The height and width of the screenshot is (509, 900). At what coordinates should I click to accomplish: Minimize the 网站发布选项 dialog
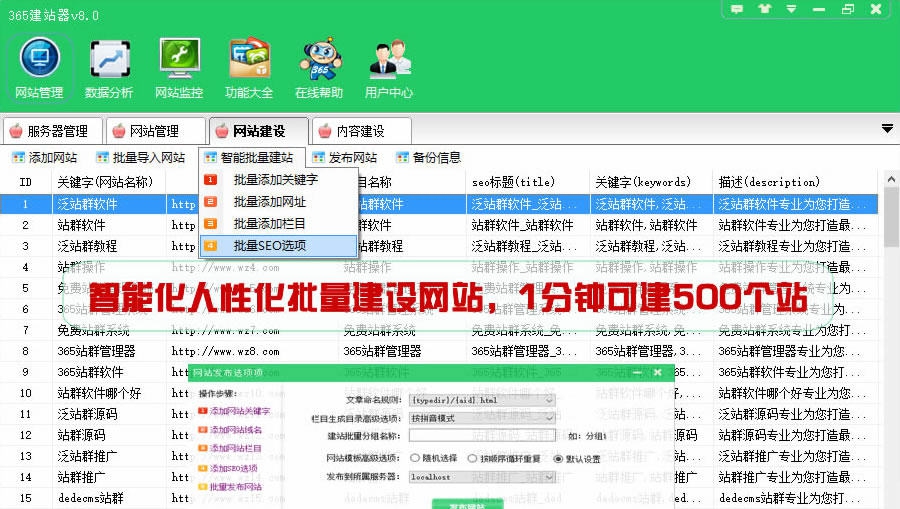point(637,372)
